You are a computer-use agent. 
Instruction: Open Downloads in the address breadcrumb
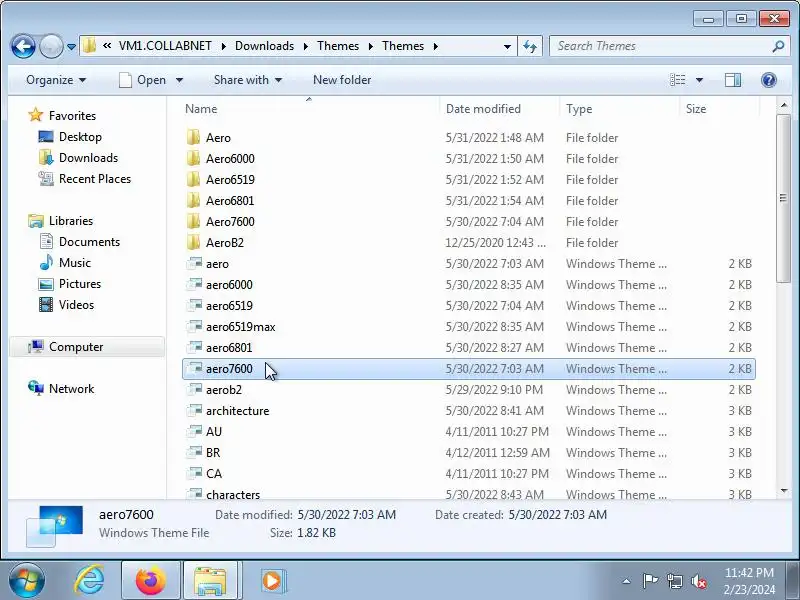coord(264,46)
